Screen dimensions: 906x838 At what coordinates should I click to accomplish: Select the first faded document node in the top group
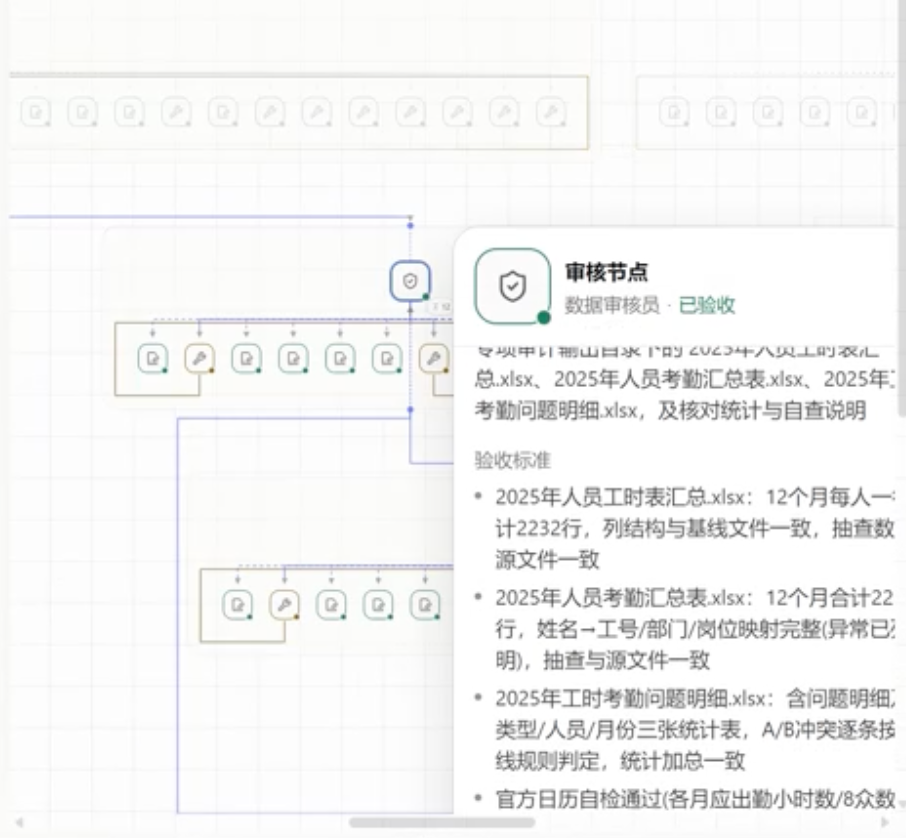[35, 112]
